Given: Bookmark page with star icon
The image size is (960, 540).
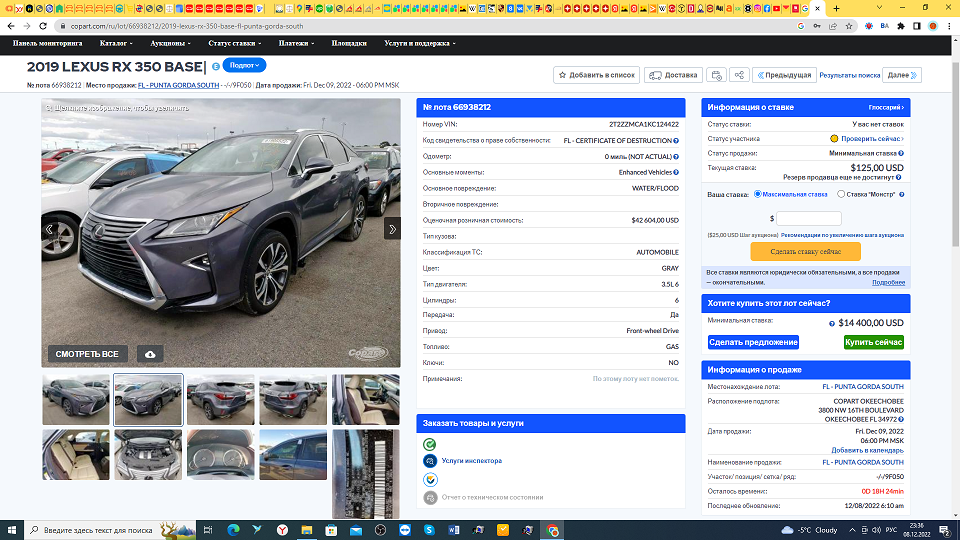Looking at the screenshot, I should (849, 26).
